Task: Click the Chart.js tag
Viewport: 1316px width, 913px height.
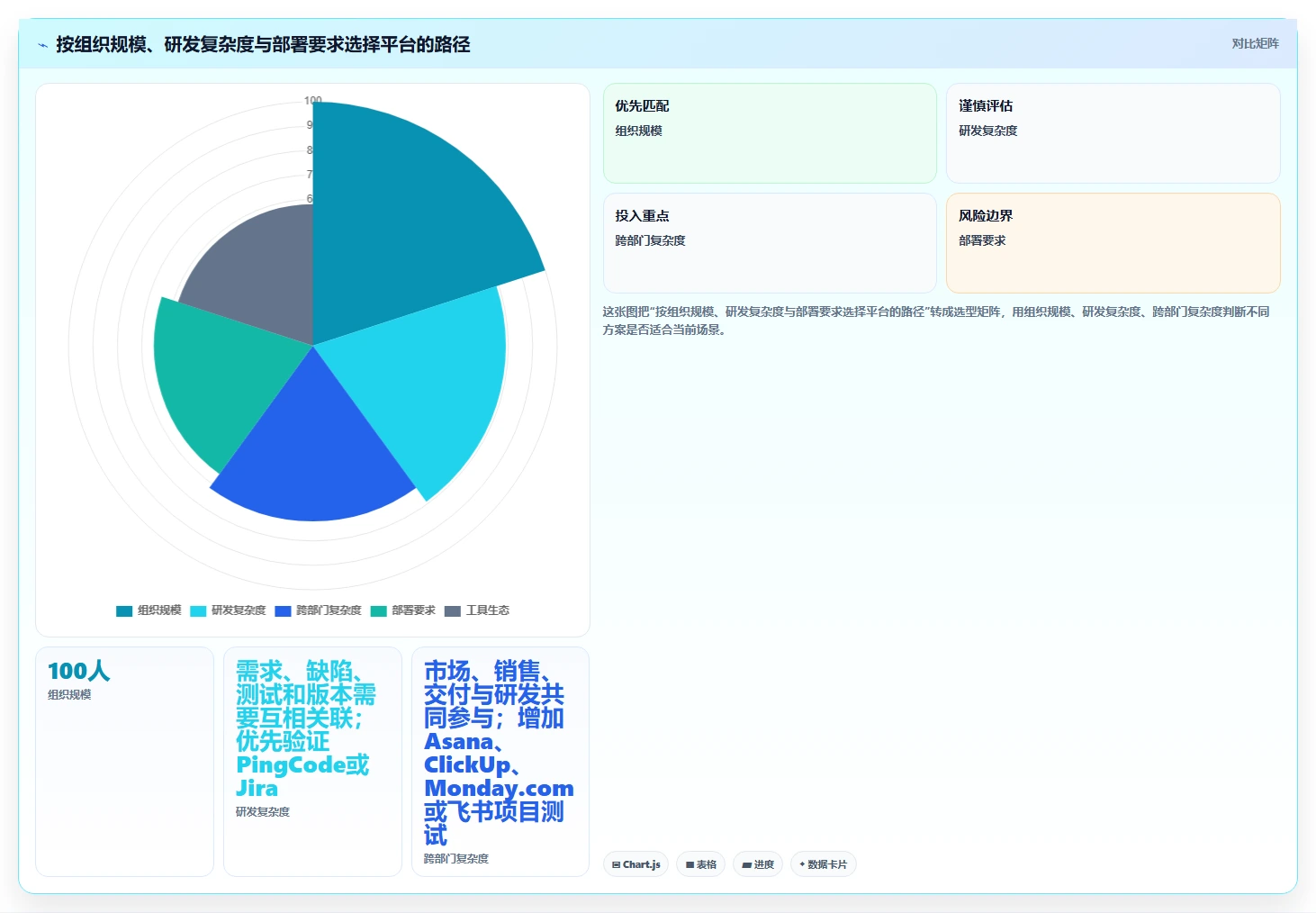Action: tap(635, 864)
